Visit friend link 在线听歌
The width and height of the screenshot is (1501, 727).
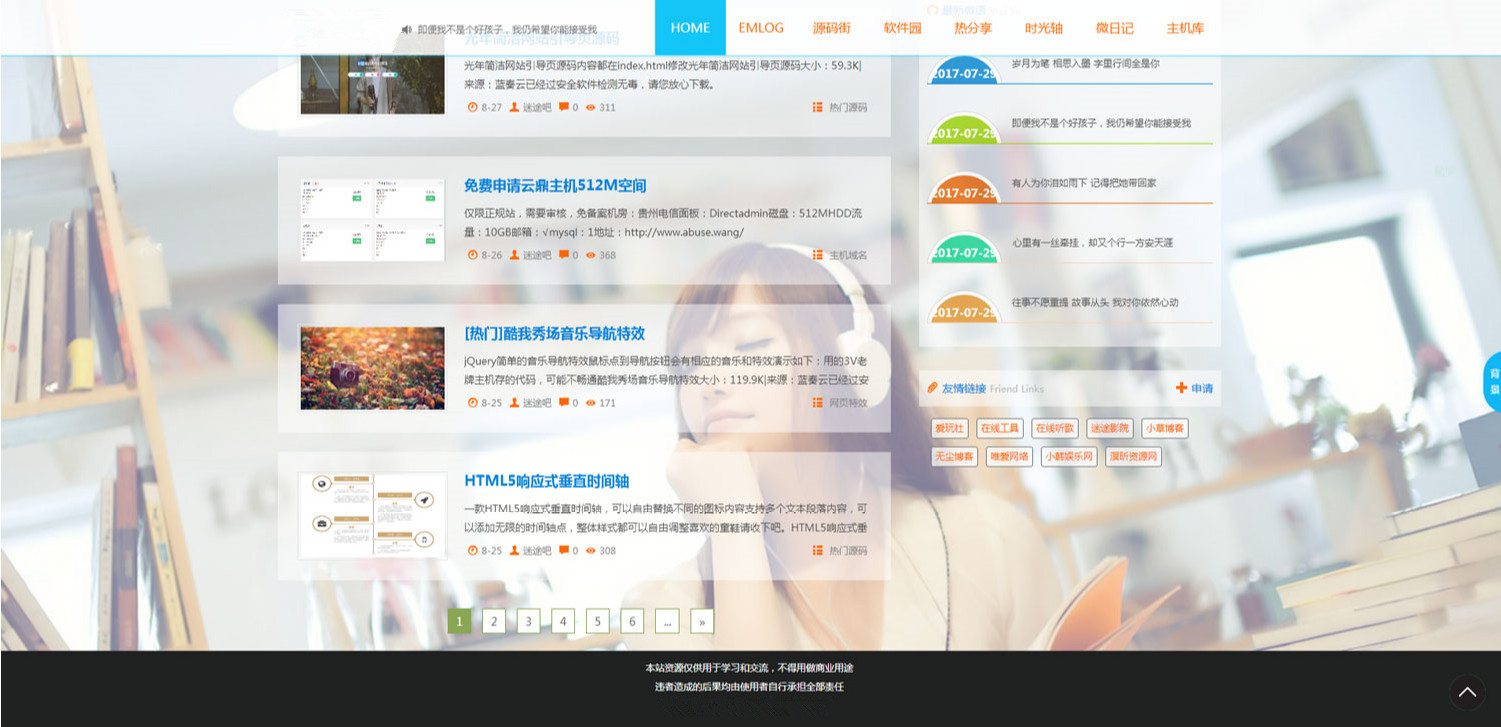[1055, 428]
